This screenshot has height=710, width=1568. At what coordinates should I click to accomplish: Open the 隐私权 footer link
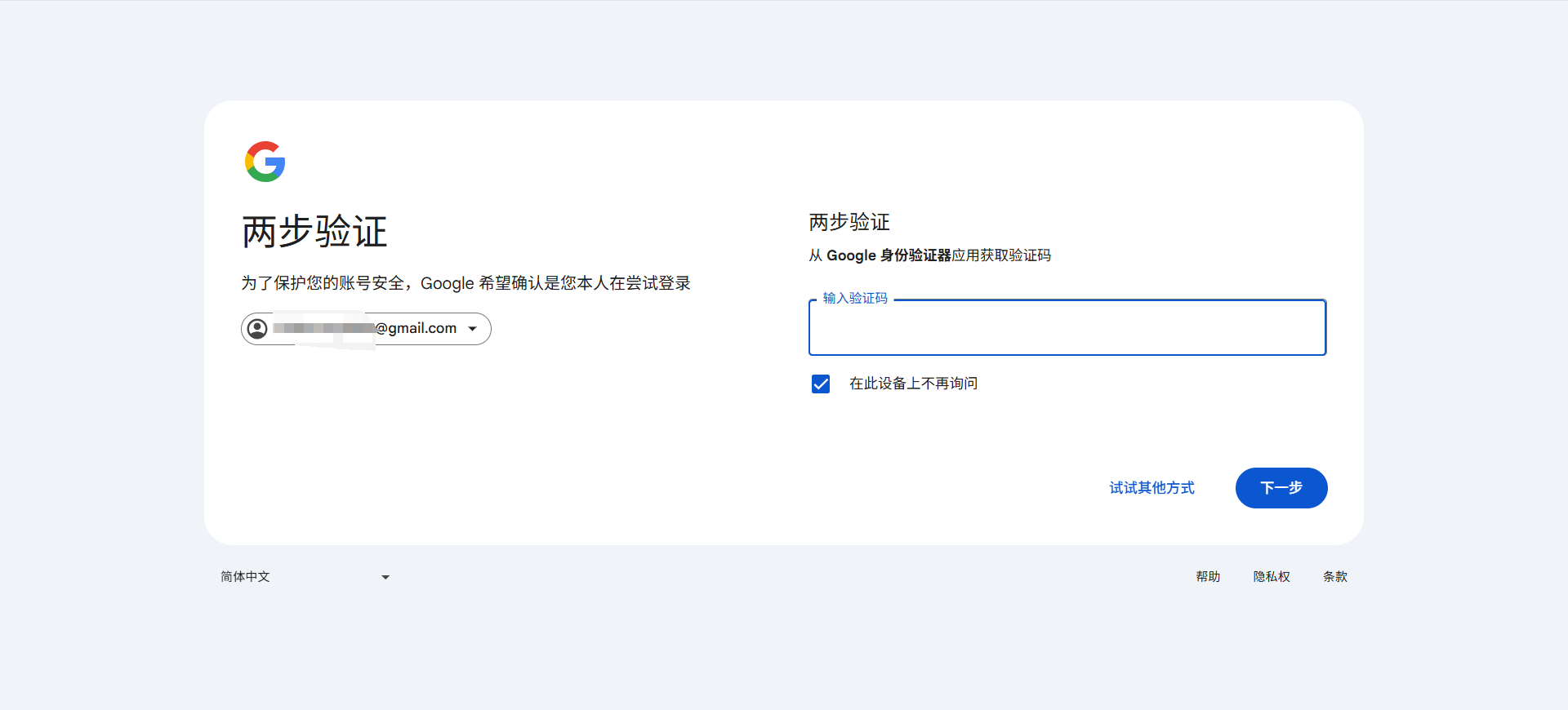tap(1272, 577)
